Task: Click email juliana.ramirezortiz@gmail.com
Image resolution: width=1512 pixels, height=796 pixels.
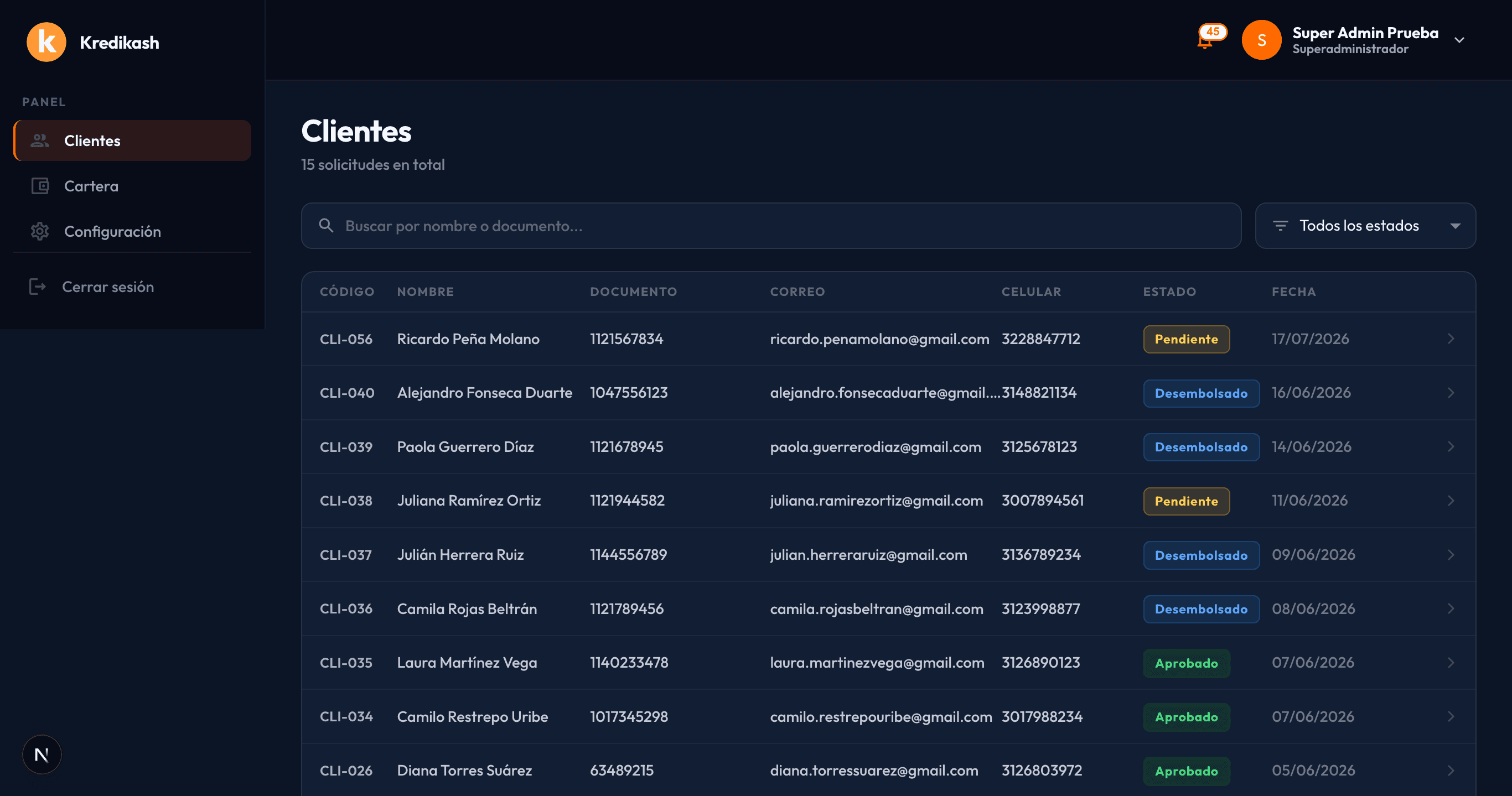Action: point(876,501)
